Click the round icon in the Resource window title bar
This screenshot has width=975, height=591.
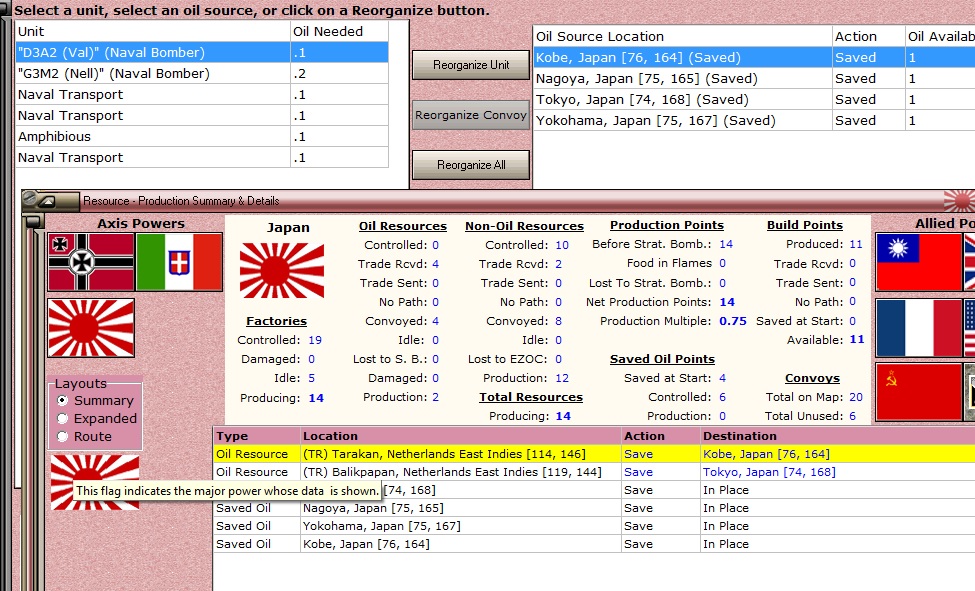coord(29,199)
